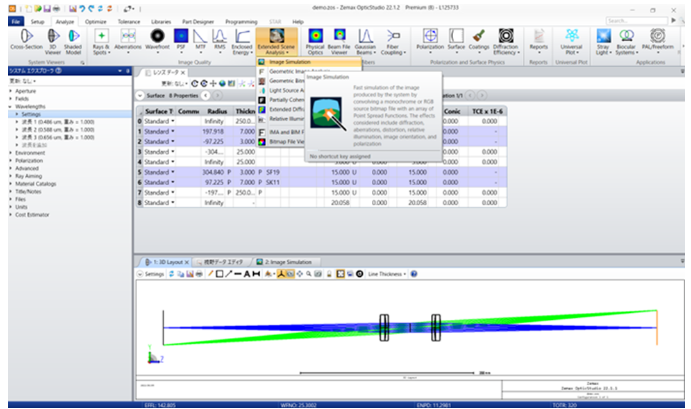Screen dimensions: 691x409
Task: Switch to the Setup ribbon tab
Action: click(37, 21)
